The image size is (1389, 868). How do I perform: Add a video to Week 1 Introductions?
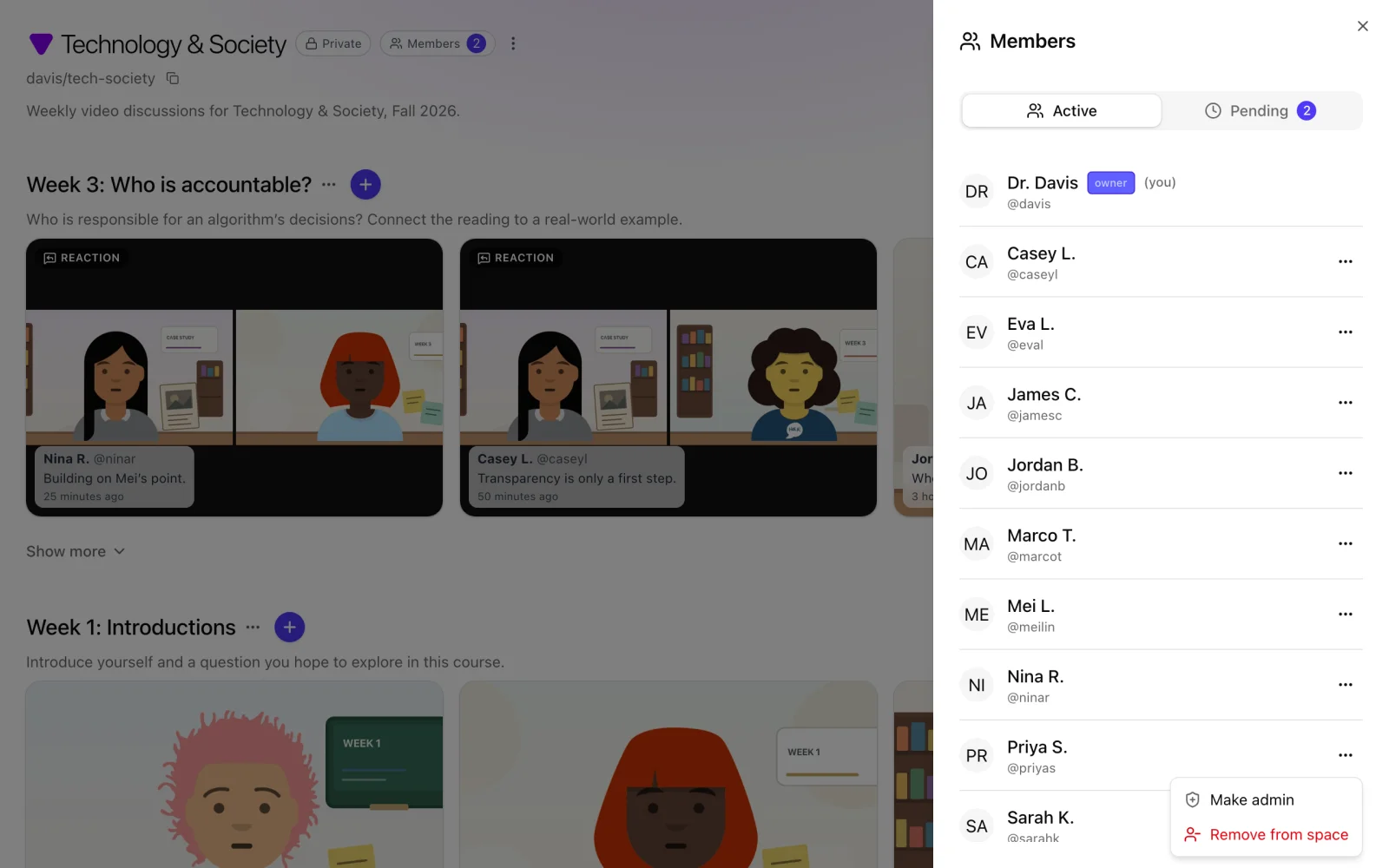(x=289, y=628)
